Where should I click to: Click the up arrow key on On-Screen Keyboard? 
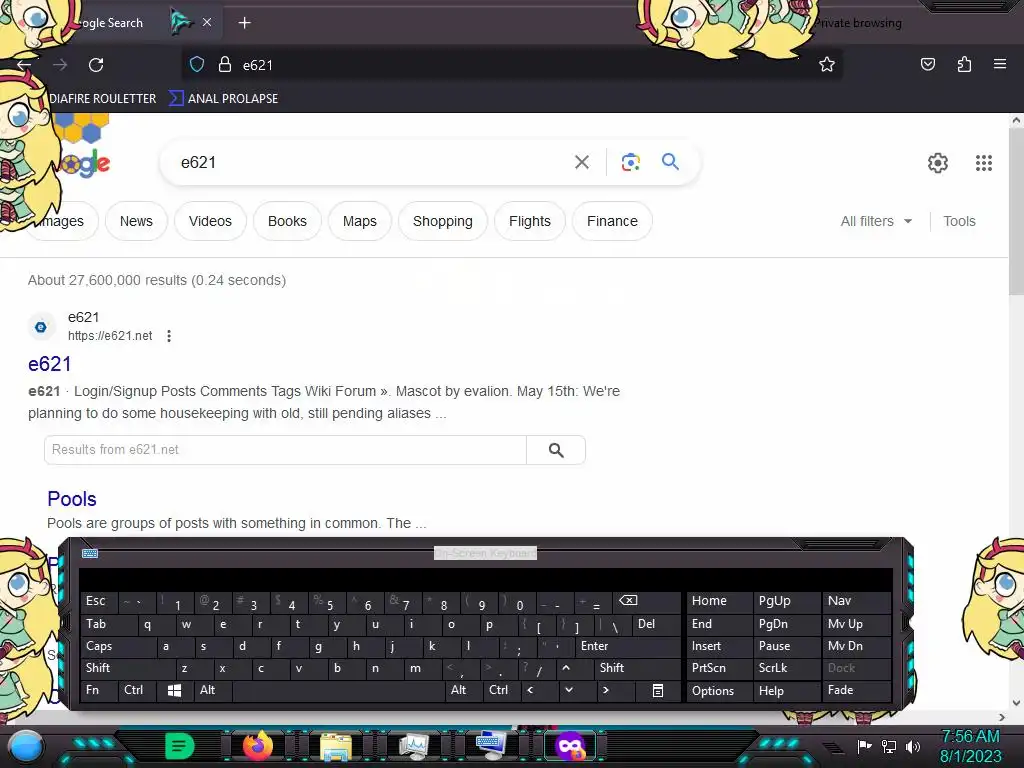pos(566,668)
